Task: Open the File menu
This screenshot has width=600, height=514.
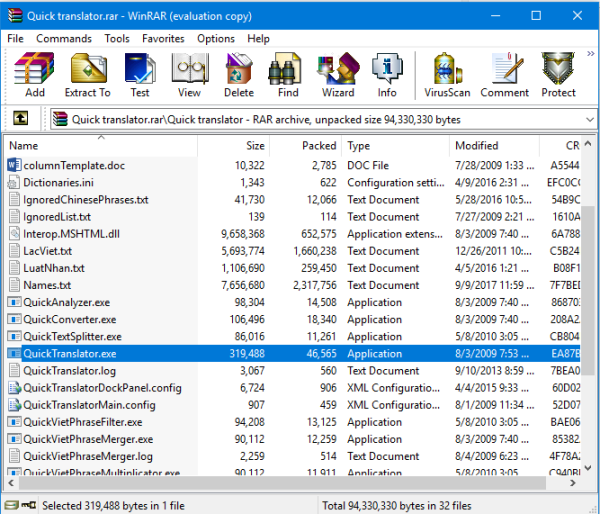Action: (x=15, y=39)
